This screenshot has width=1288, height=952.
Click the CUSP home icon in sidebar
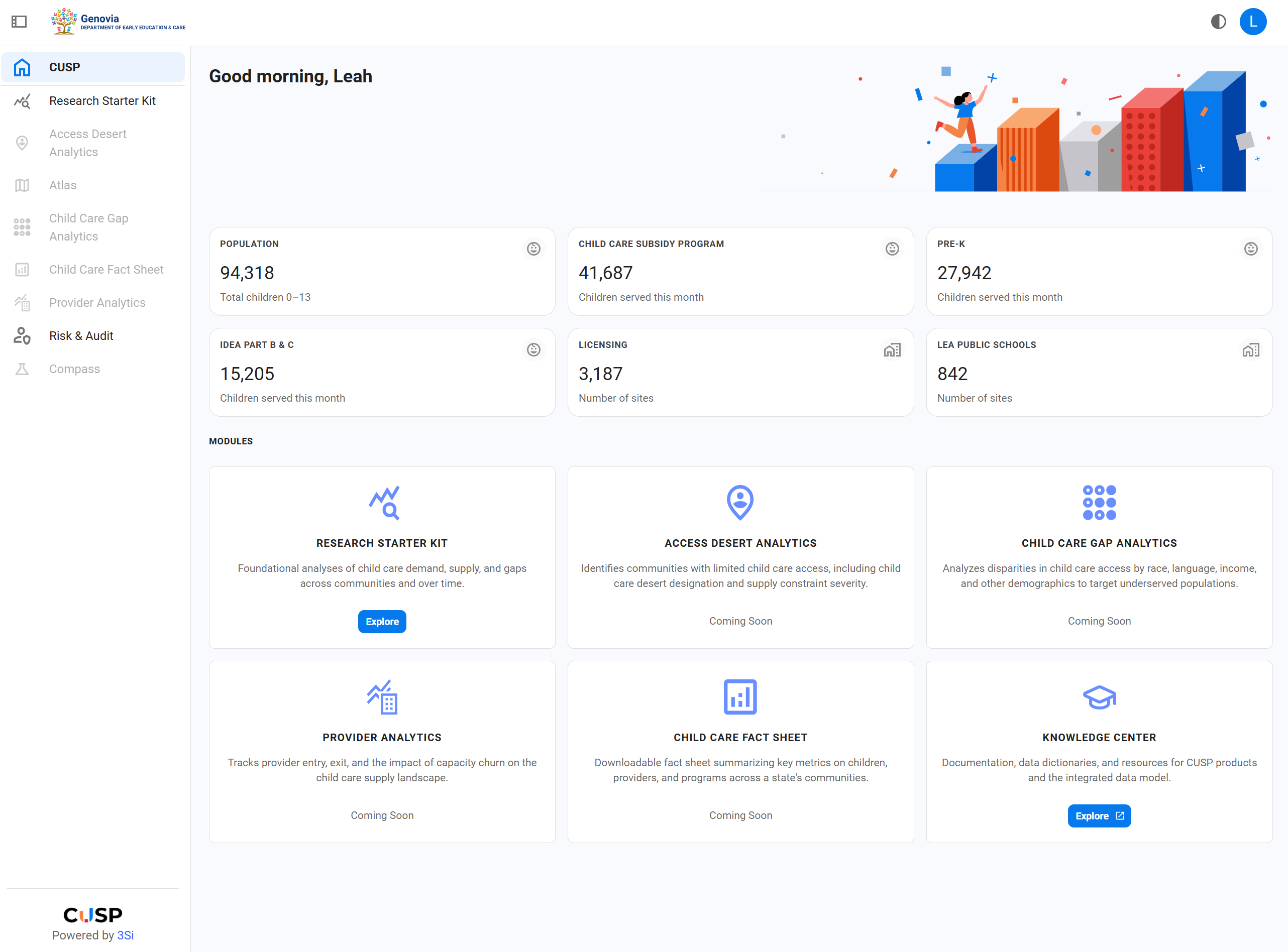click(x=22, y=67)
